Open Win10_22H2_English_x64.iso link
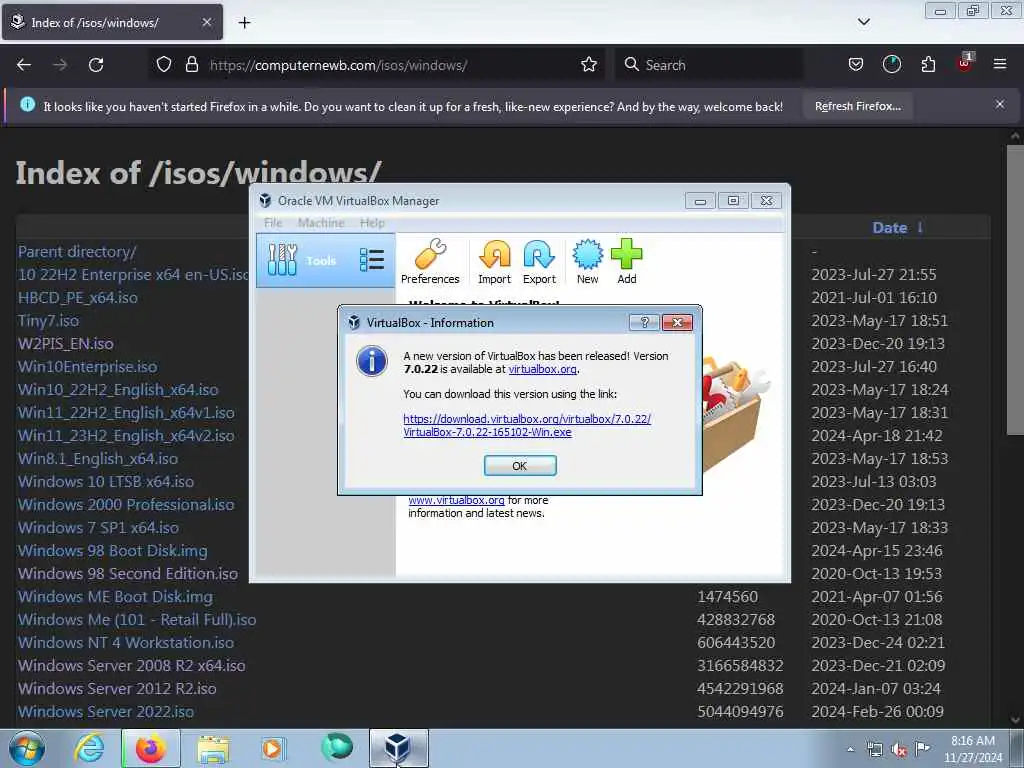This screenshot has width=1024, height=768. (118, 389)
